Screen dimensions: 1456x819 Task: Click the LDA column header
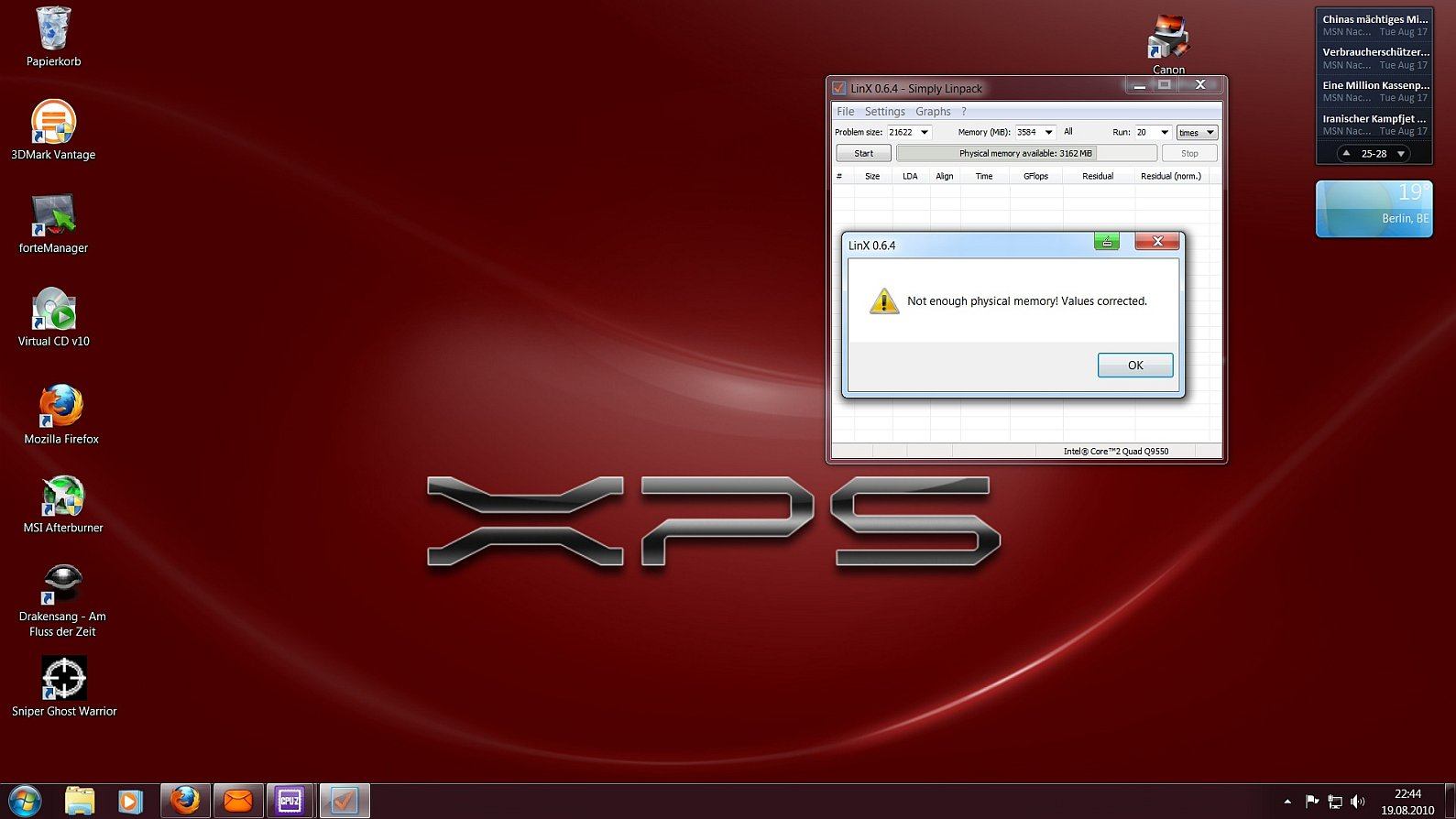[910, 176]
